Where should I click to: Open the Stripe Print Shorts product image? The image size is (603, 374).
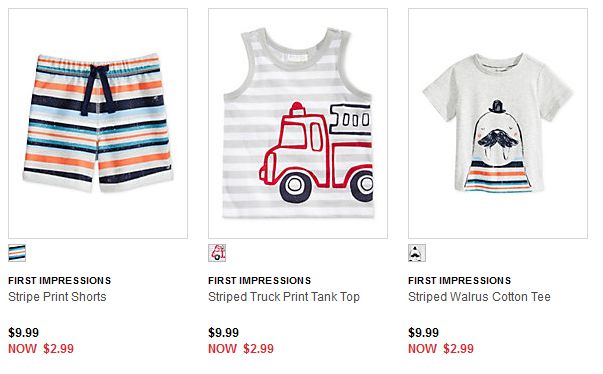[98, 123]
